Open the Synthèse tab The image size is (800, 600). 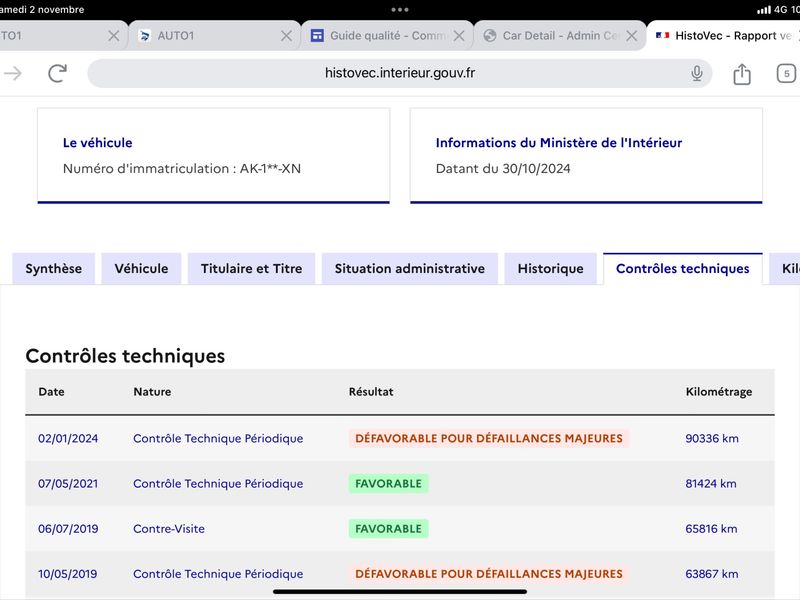point(54,269)
